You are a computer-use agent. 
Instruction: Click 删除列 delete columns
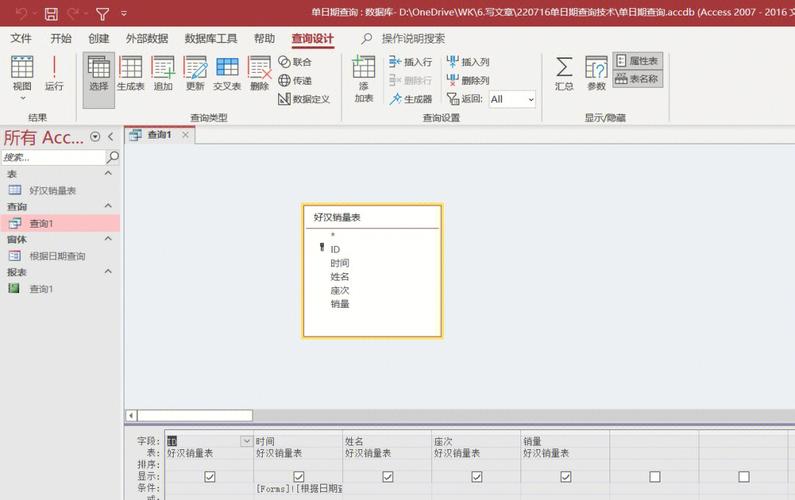[x=468, y=81]
